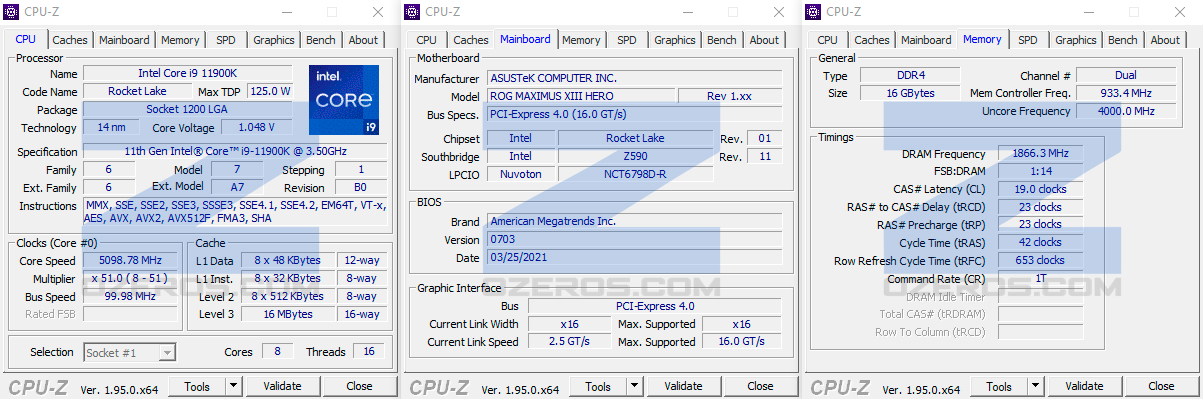
Task: Click Validate in the CPU window
Action: 282,386
